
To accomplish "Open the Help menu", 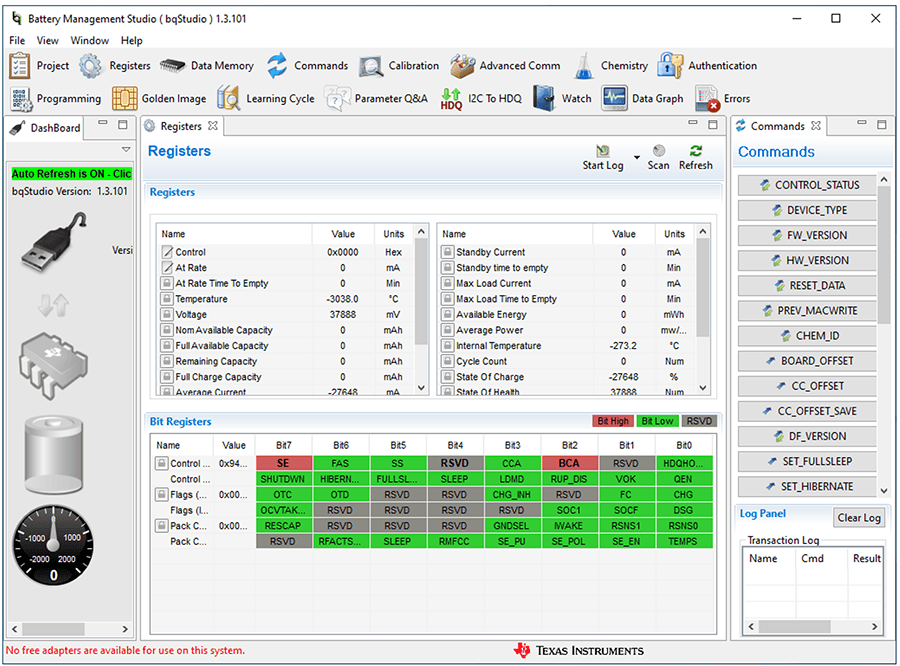I will tap(131, 40).
